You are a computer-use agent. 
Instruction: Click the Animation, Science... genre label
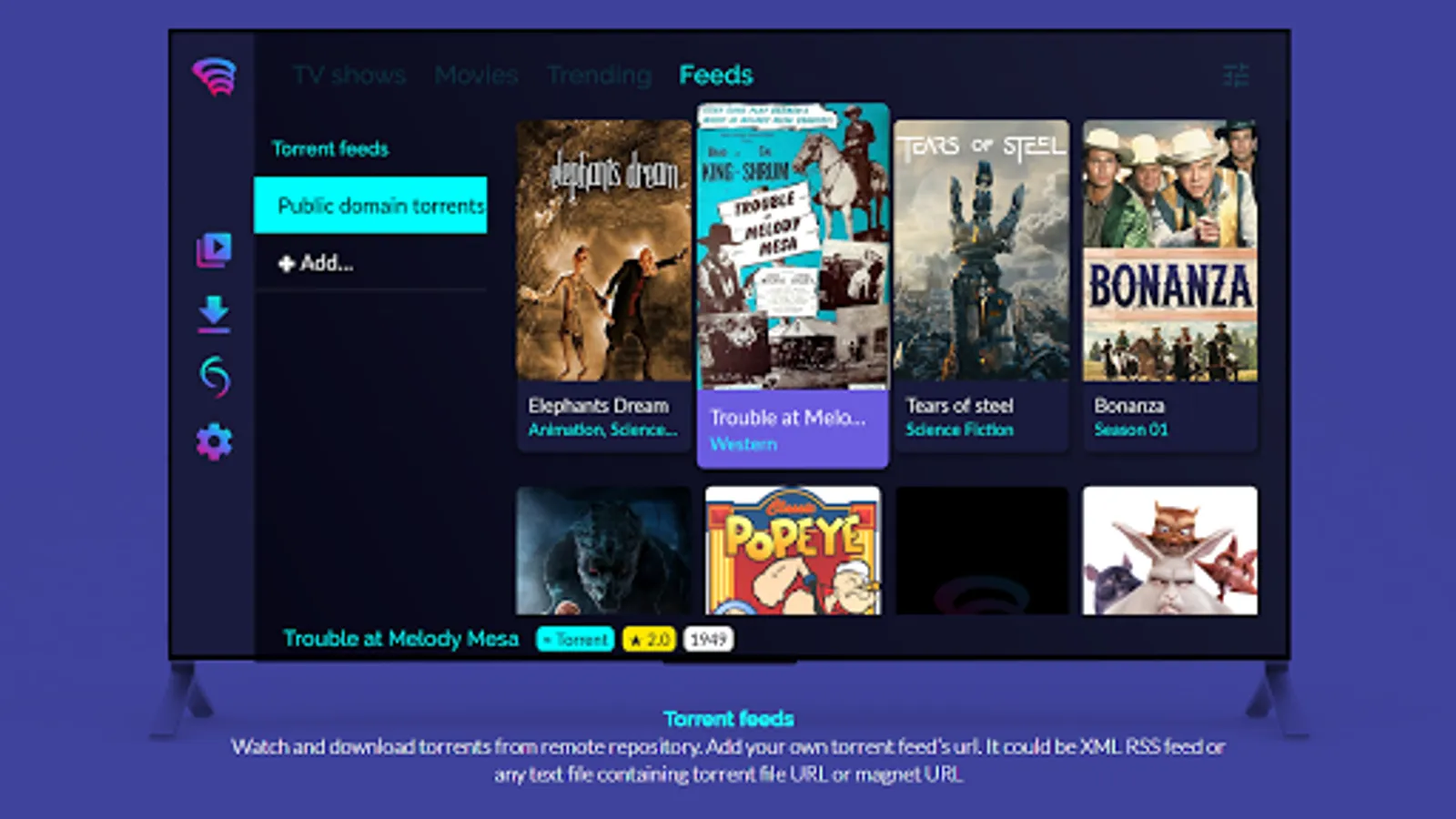point(602,430)
